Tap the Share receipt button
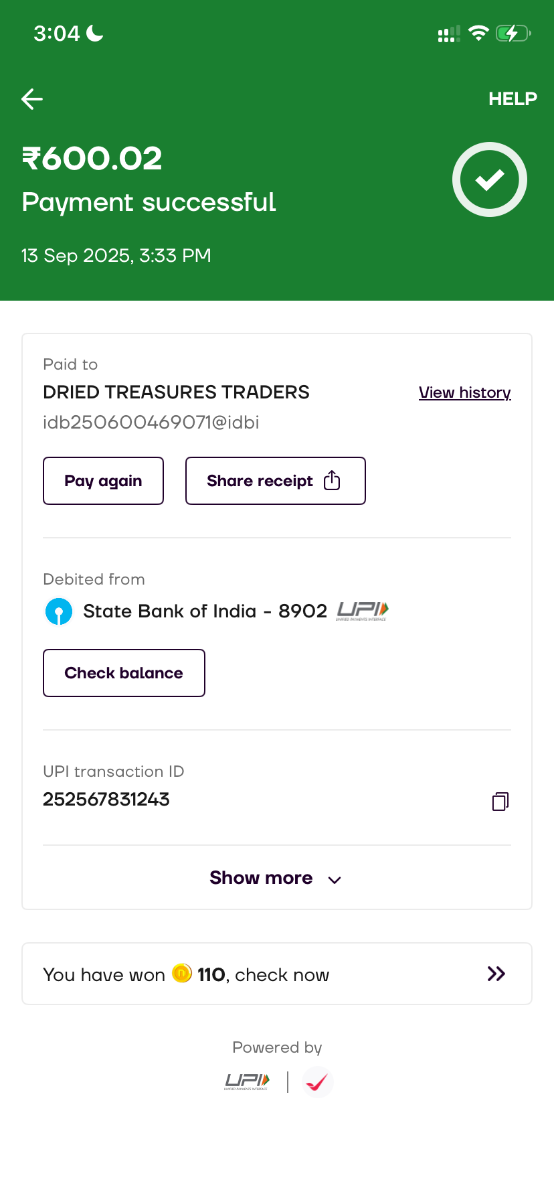Image resolution: width=554 pixels, height=1200 pixels. tap(275, 481)
